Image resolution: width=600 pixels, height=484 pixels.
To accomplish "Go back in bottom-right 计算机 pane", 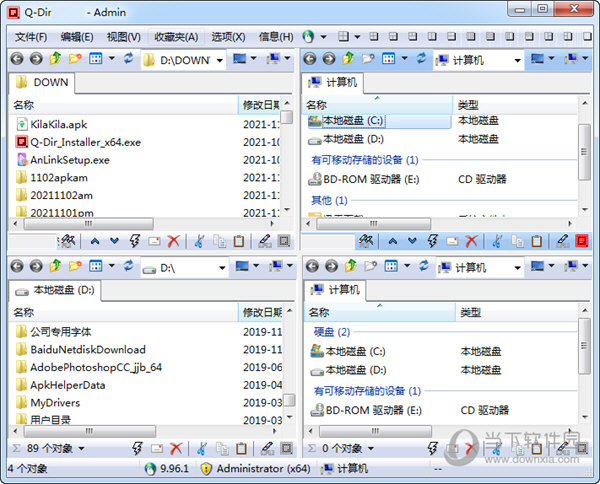I will pos(312,266).
